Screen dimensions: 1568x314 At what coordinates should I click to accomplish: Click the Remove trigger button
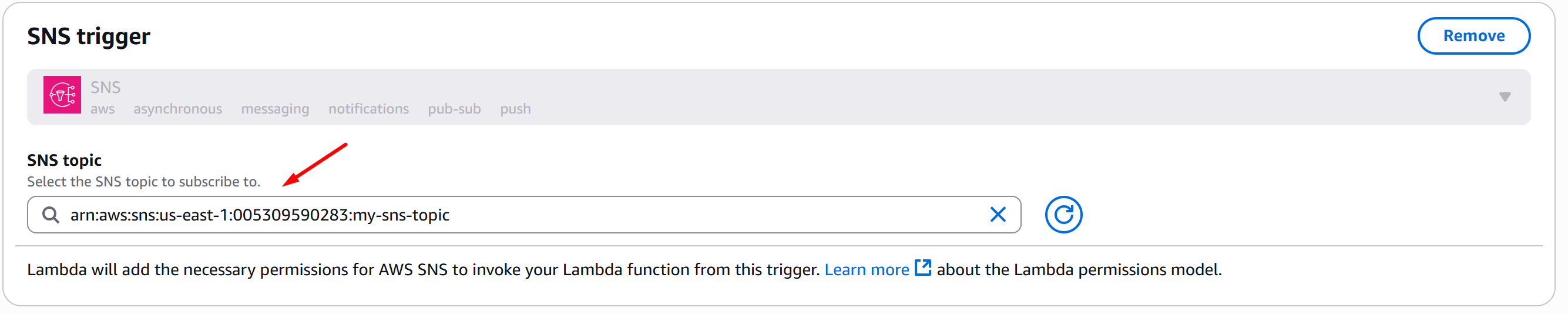(1473, 36)
